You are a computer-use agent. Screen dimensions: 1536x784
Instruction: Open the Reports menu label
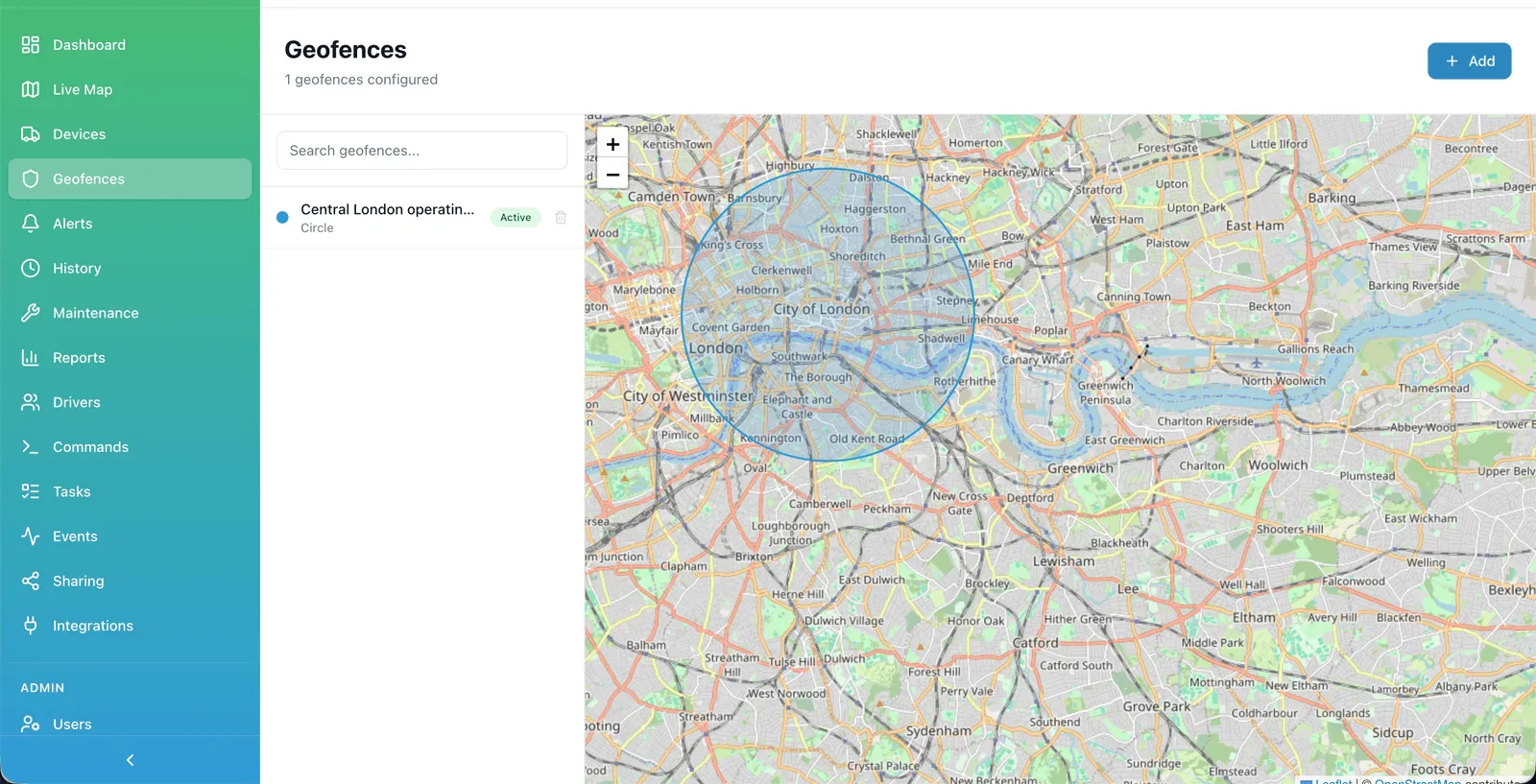[79, 358]
